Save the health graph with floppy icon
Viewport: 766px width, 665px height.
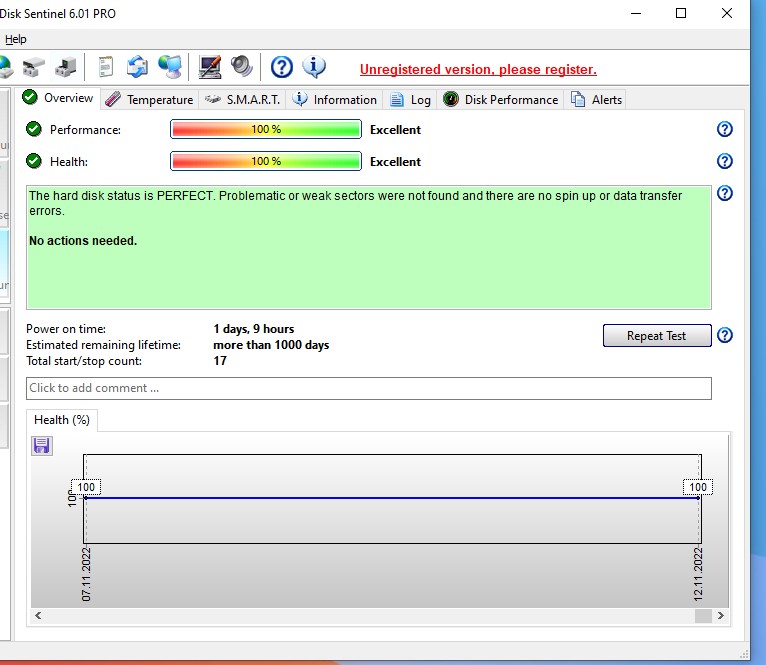click(x=42, y=446)
